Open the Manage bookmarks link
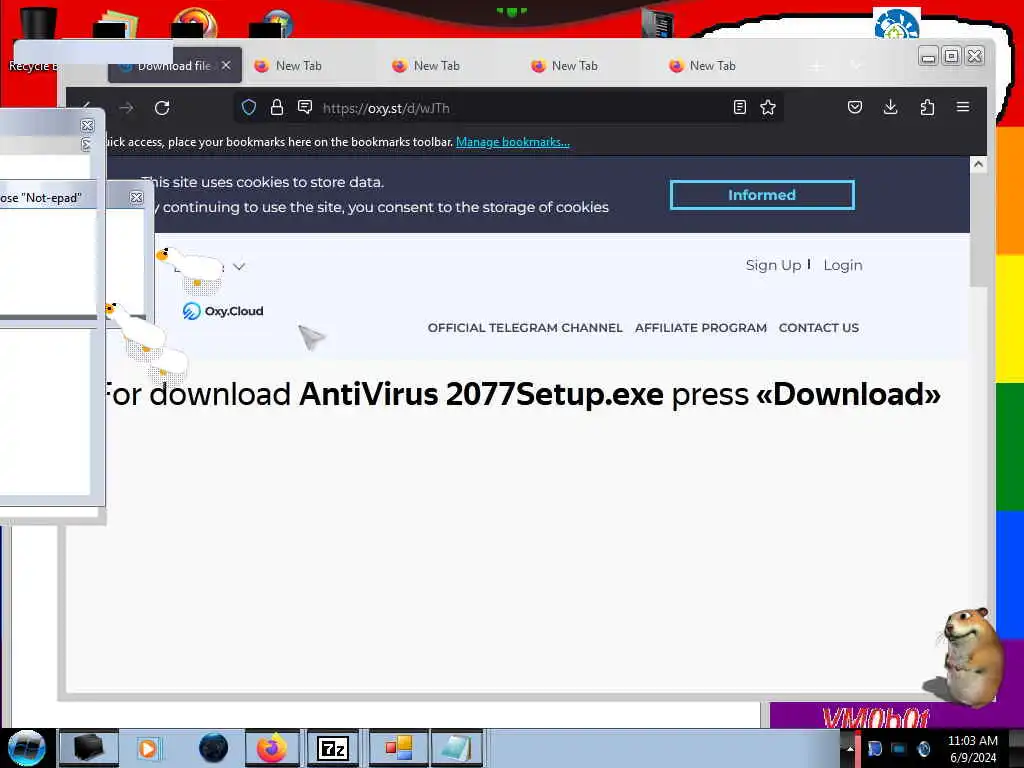 (x=513, y=142)
